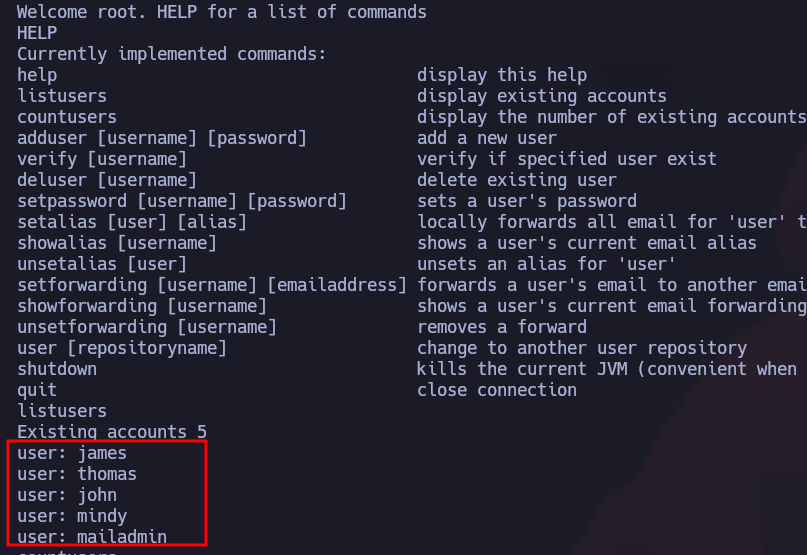Viewport: 807px width, 555px height.
Task: Click the "unsetforwarding [username]" command text
Action: pyautogui.click(x=147, y=327)
